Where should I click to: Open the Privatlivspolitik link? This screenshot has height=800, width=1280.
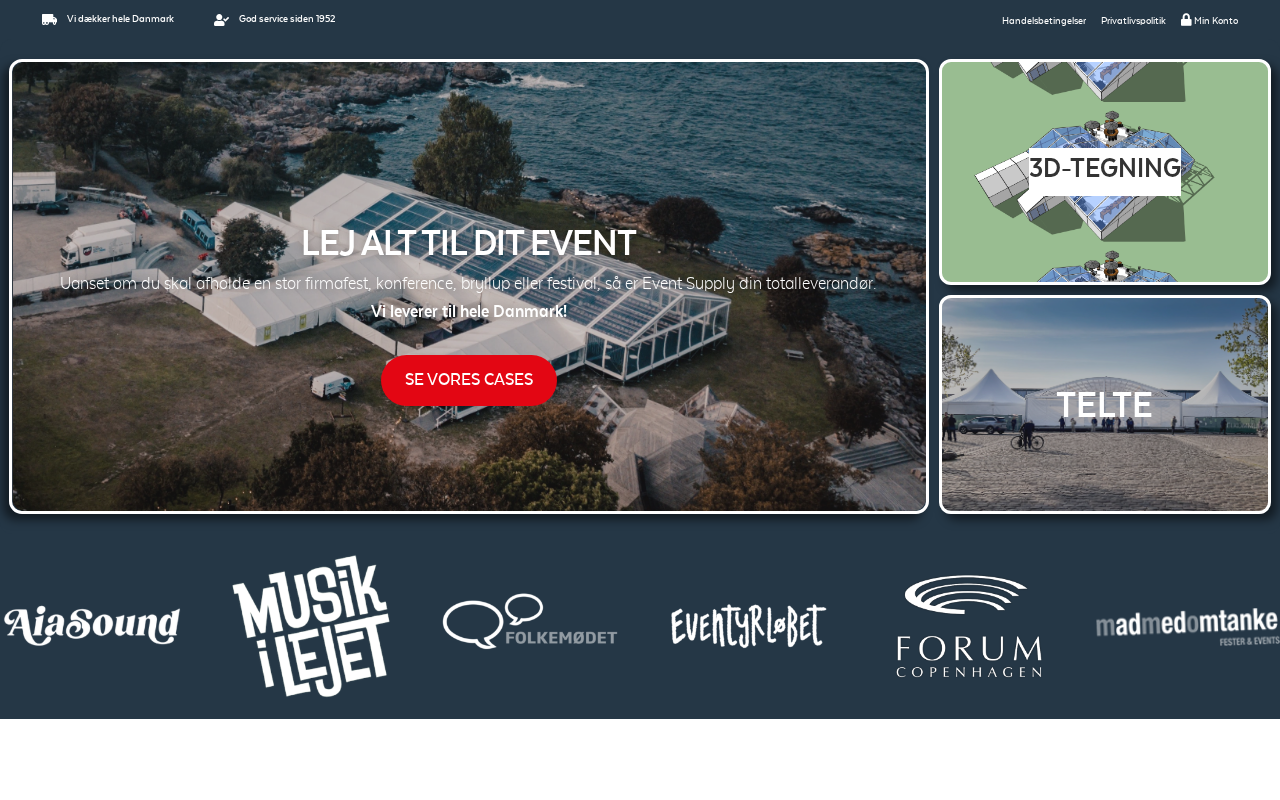[x=1133, y=21]
